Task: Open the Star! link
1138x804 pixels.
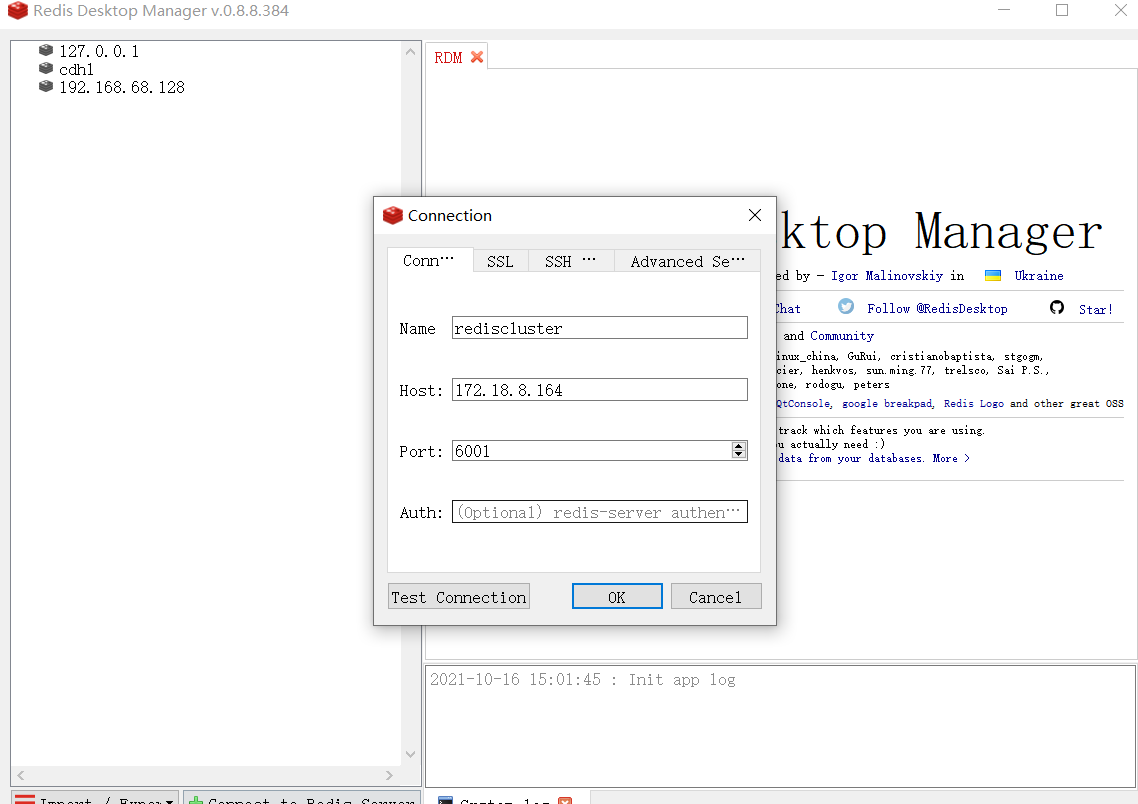Action: click(x=1096, y=310)
